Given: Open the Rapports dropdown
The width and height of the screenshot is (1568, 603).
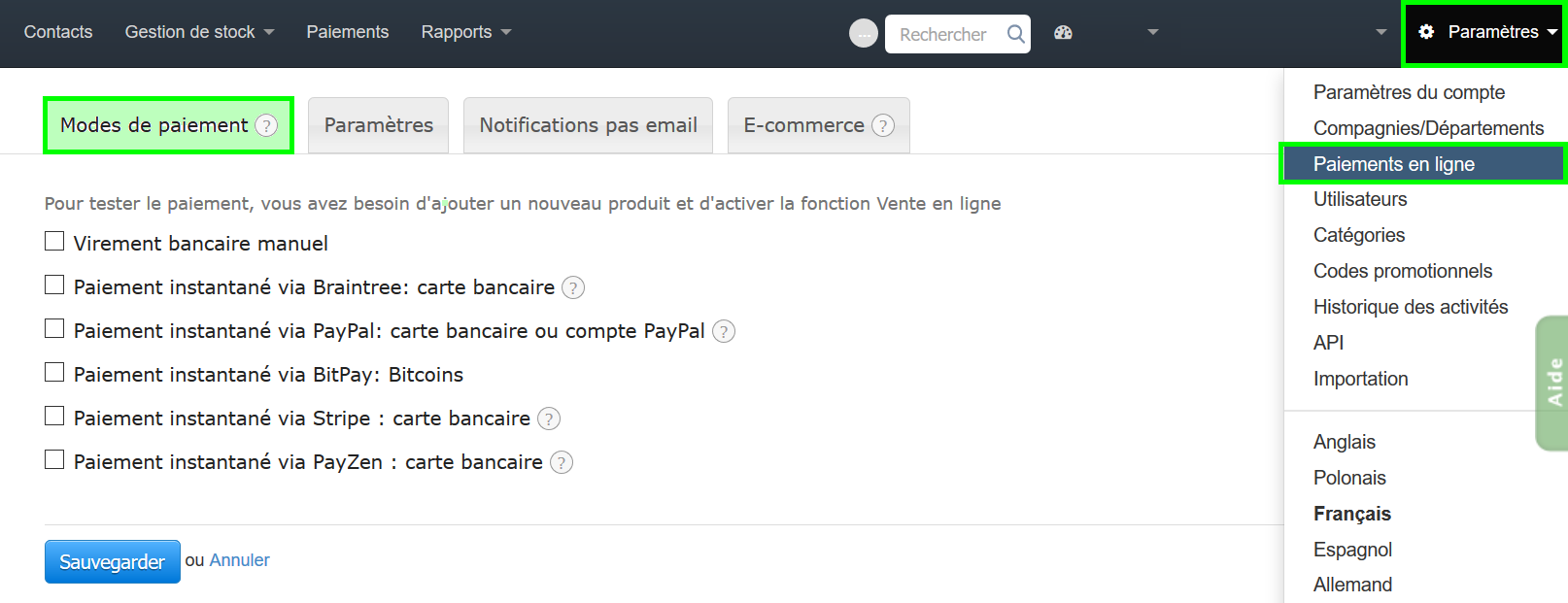Looking at the screenshot, I should 465,31.
